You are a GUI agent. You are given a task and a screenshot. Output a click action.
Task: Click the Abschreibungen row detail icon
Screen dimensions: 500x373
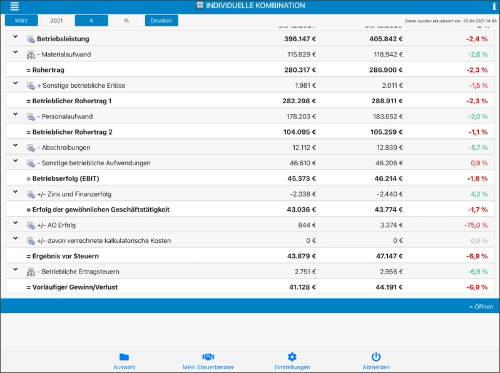coord(31,148)
